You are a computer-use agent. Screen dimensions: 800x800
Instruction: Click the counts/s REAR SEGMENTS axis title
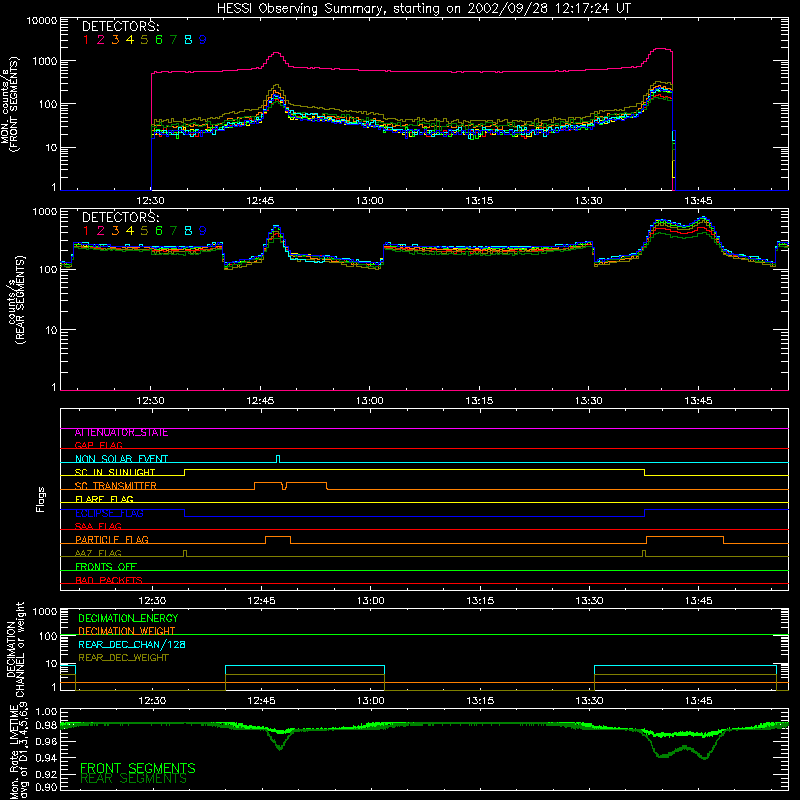(16, 300)
